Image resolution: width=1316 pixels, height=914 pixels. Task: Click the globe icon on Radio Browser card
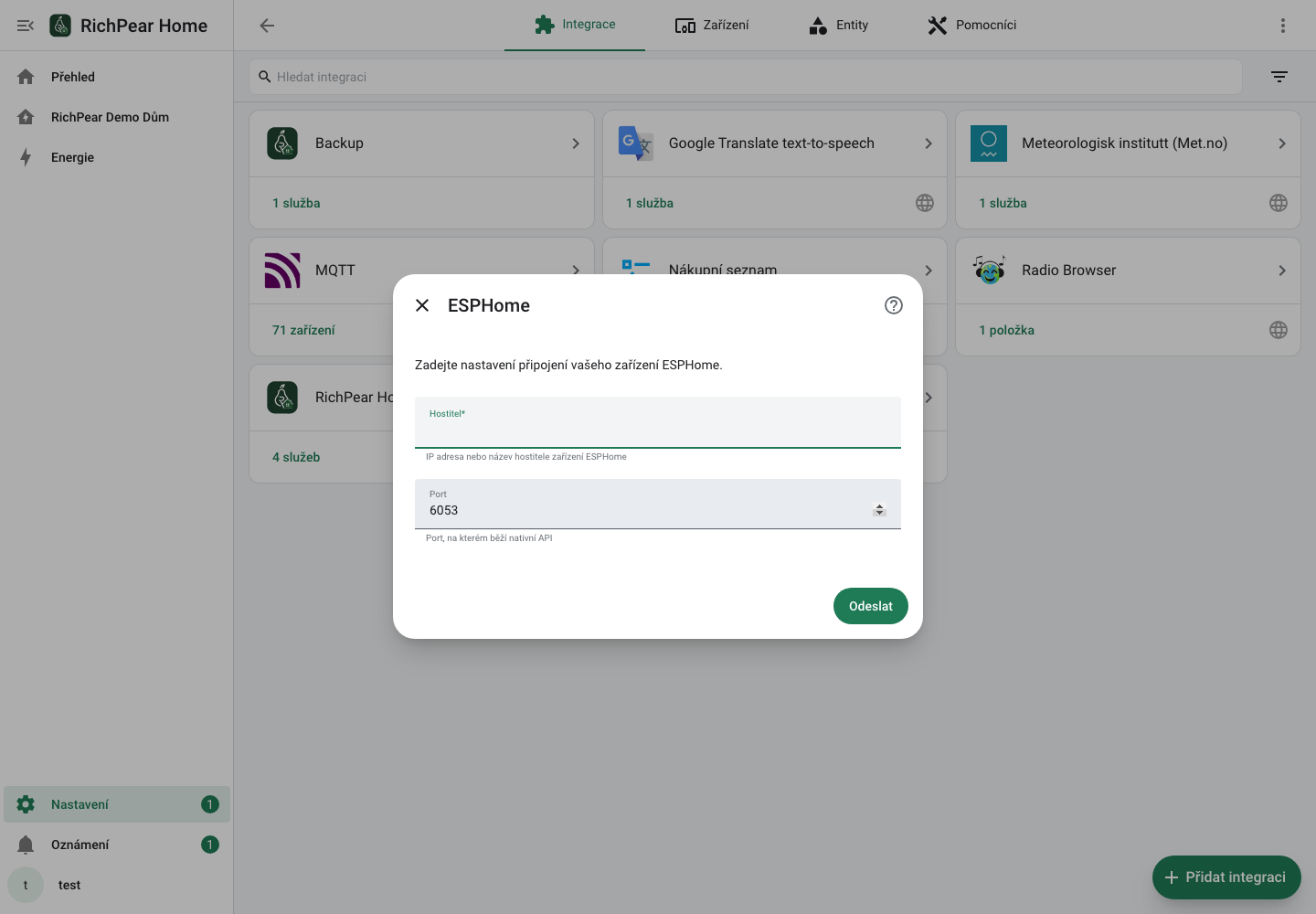tap(1279, 330)
